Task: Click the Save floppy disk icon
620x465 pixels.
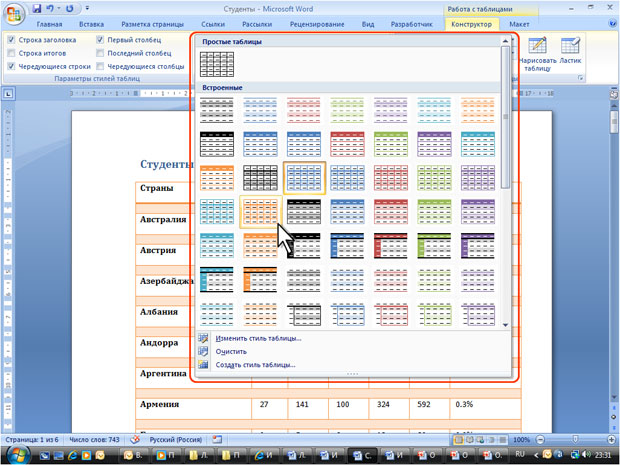Action: click(x=37, y=8)
